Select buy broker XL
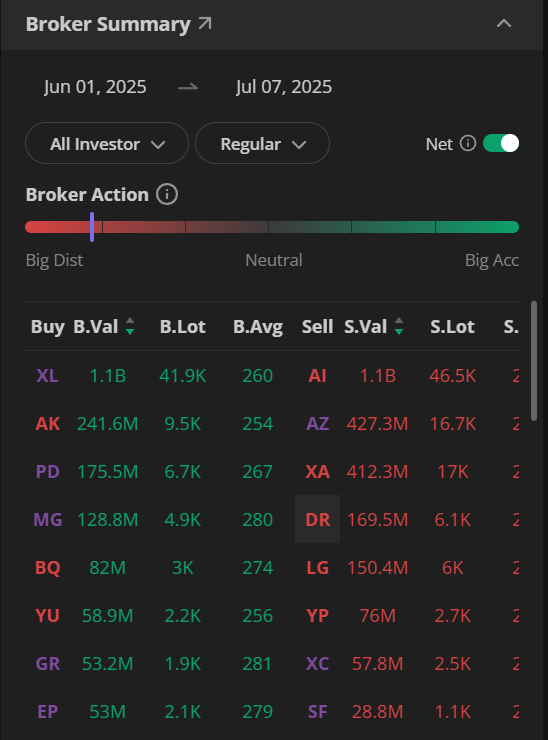 tap(47, 376)
